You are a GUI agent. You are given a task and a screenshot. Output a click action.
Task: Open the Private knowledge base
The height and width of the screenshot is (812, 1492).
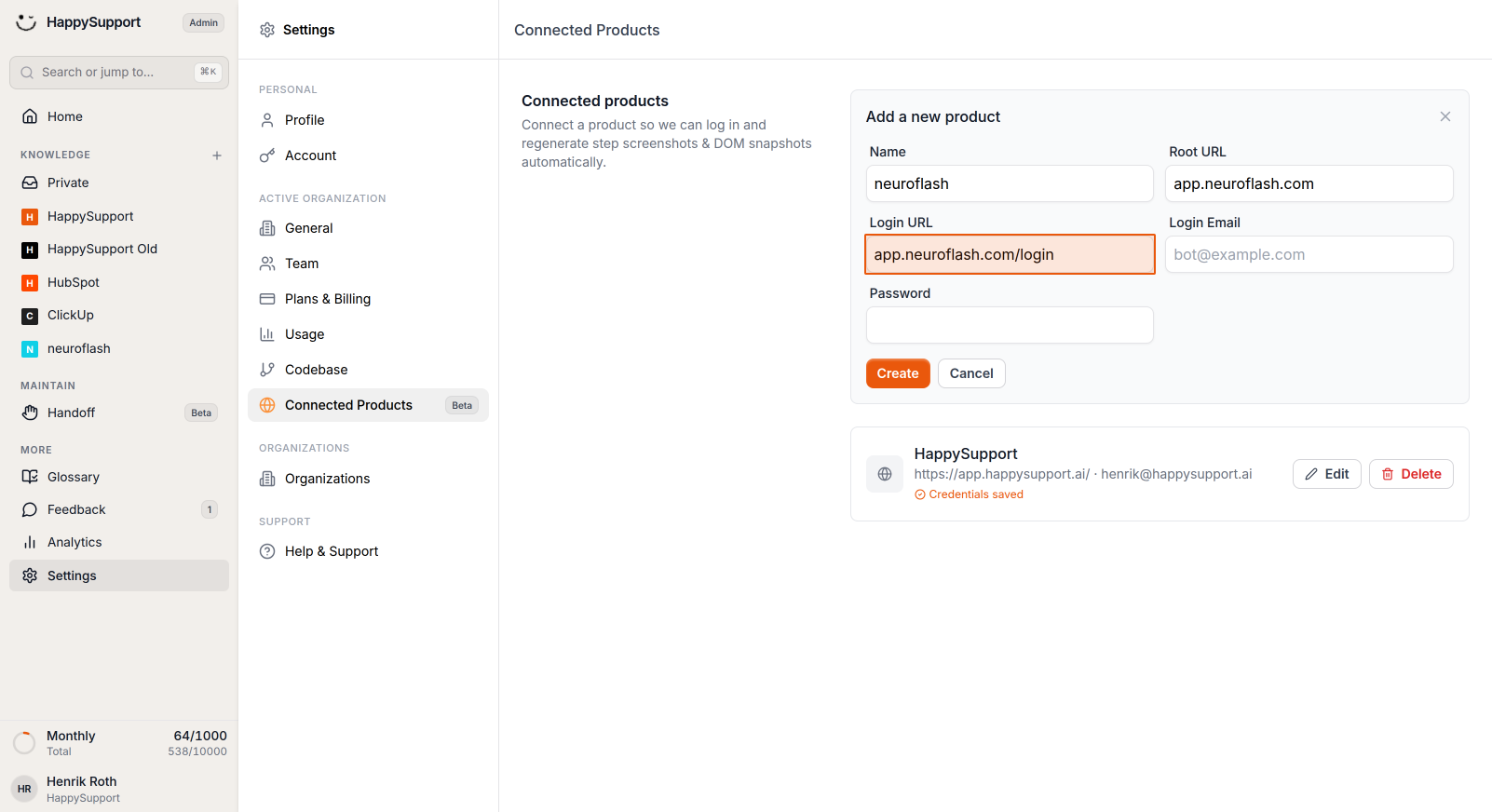coord(119,183)
